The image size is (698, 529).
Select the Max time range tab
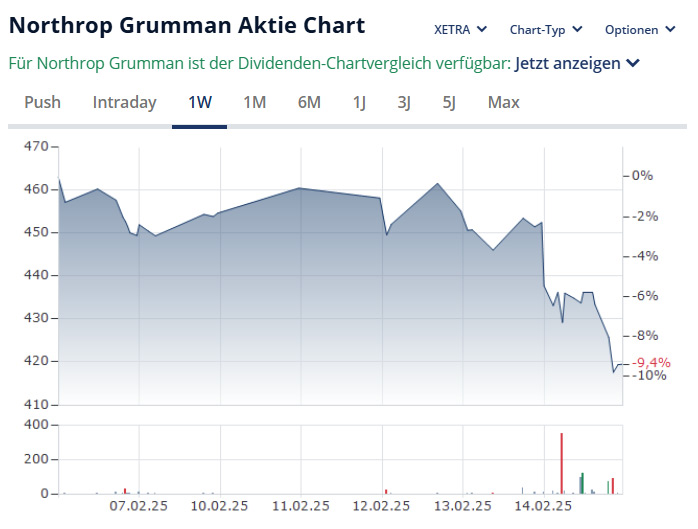[x=504, y=102]
